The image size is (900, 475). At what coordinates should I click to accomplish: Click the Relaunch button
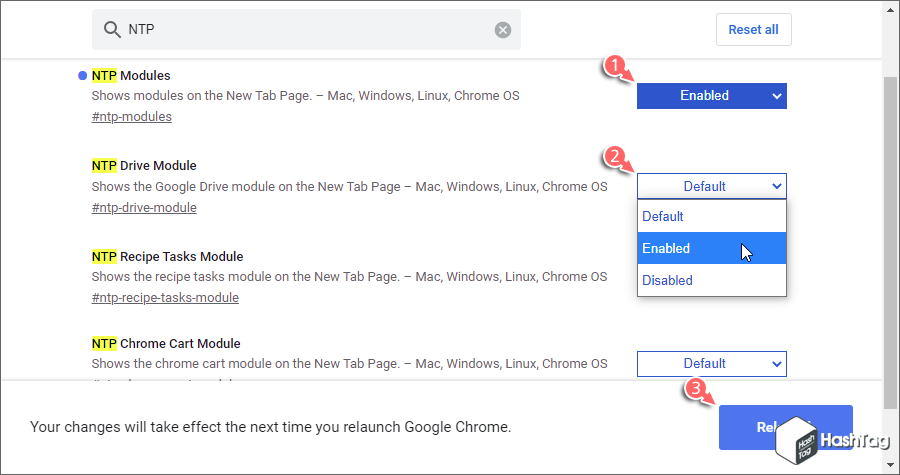785,427
